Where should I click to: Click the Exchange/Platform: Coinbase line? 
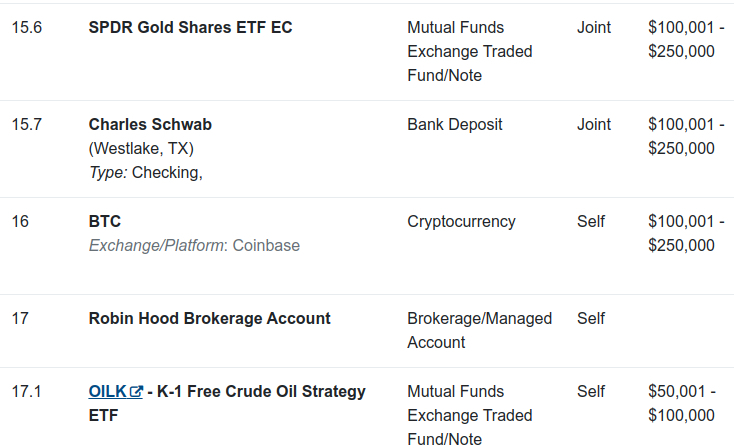(x=194, y=246)
